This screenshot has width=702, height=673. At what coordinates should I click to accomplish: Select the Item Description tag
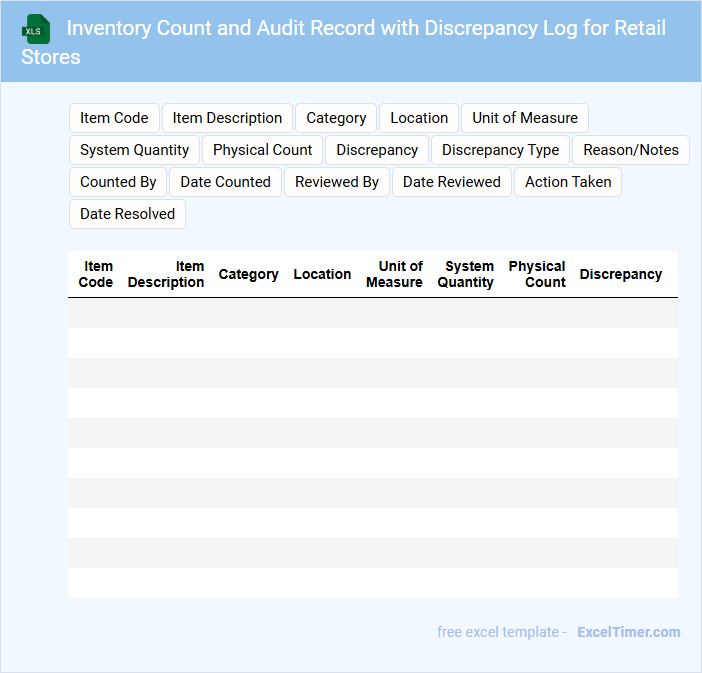pyautogui.click(x=227, y=118)
